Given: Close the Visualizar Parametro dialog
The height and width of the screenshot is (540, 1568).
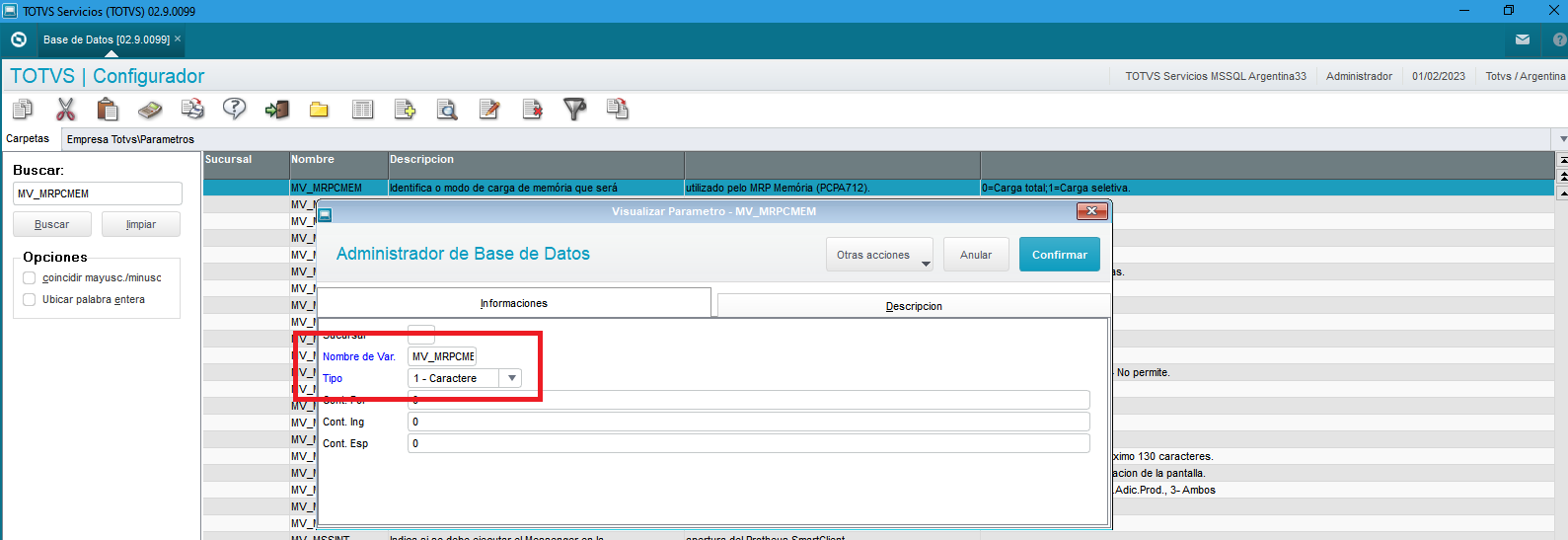Looking at the screenshot, I should [x=1091, y=211].
